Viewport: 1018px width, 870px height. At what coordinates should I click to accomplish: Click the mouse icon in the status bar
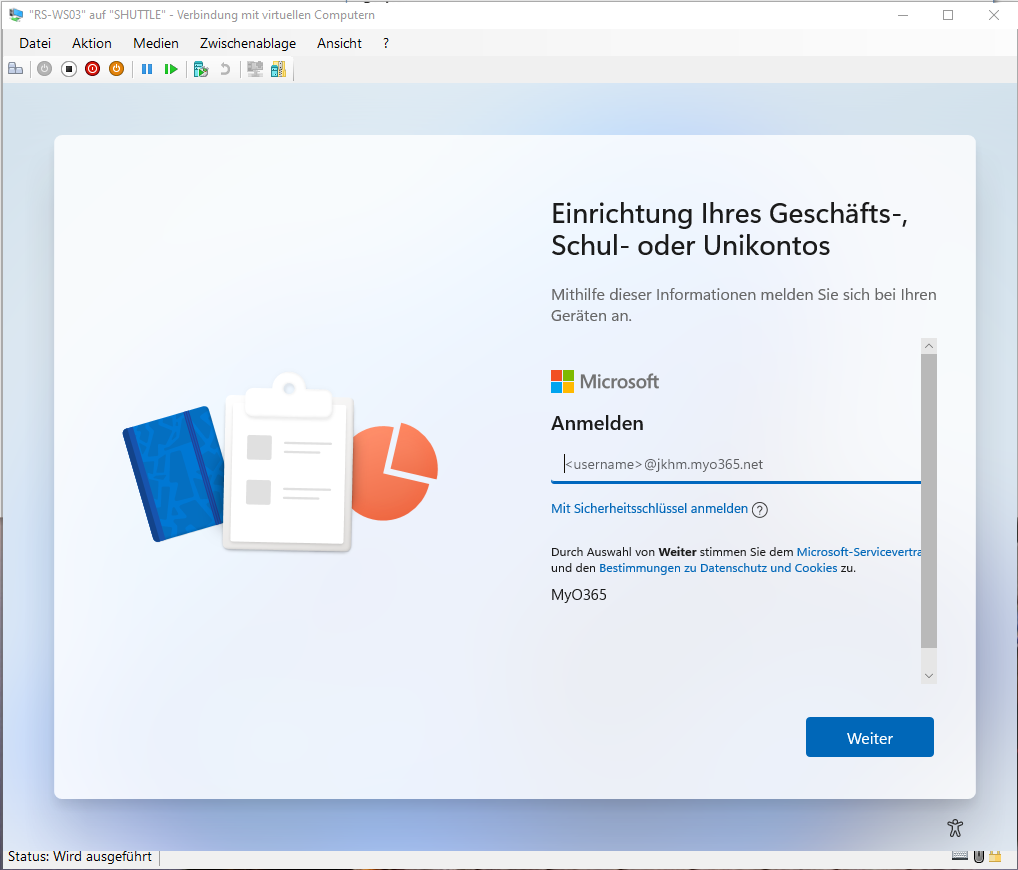coord(977,856)
